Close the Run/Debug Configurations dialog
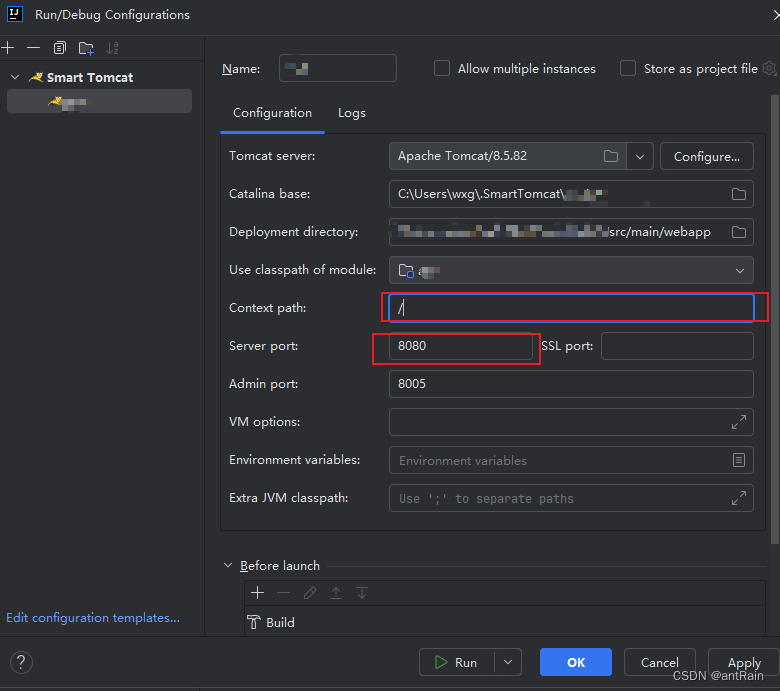780x691 pixels. [x=775, y=15]
